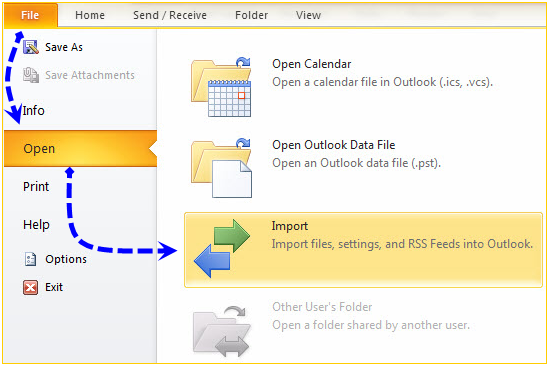Select the Open Calendar heading
Screen dimensions: 549x366
click(x=312, y=64)
